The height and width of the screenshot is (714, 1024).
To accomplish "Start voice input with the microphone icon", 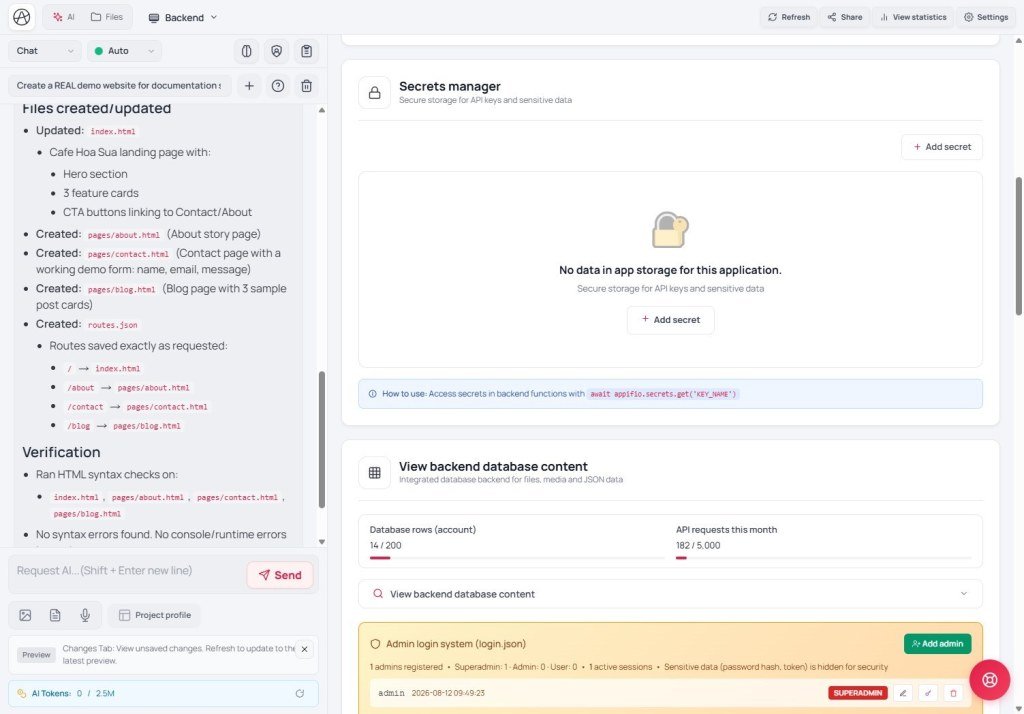I will point(85,615).
